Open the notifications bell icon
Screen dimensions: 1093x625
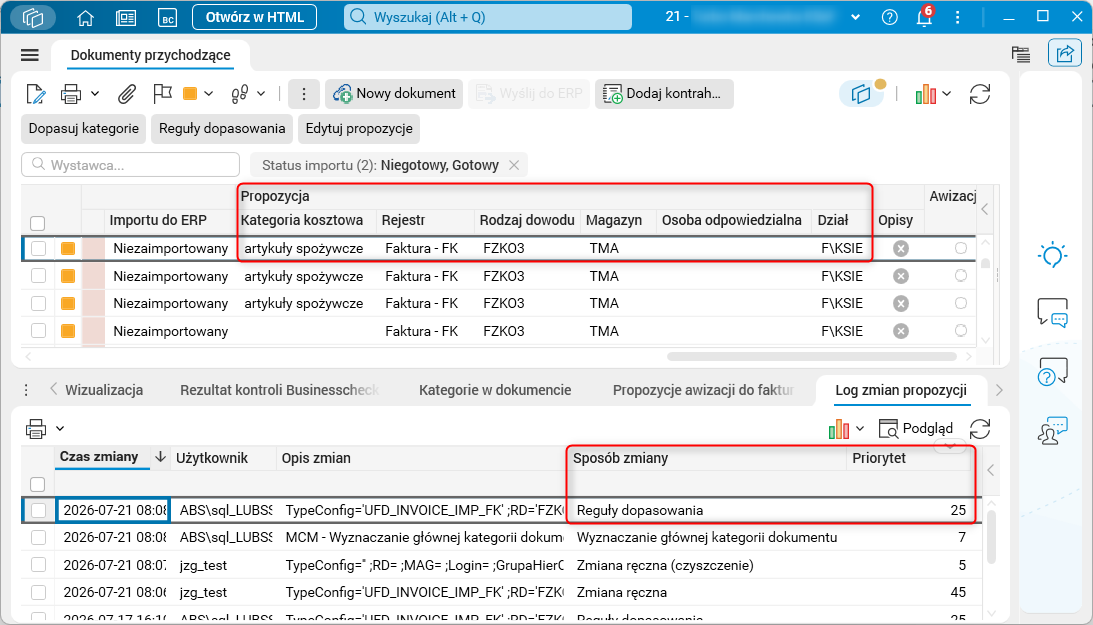pos(924,17)
